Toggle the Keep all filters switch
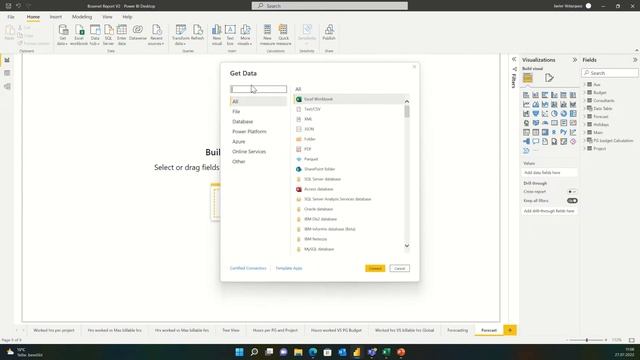The width and height of the screenshot is (640, 360). tap(572, 201)
